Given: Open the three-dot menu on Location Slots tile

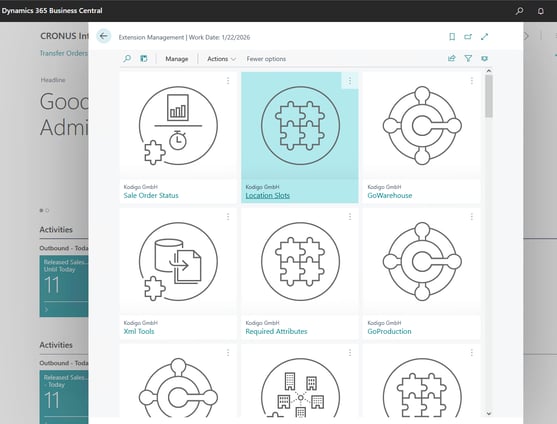Looking at the screenshot, I should coord(350,81).
